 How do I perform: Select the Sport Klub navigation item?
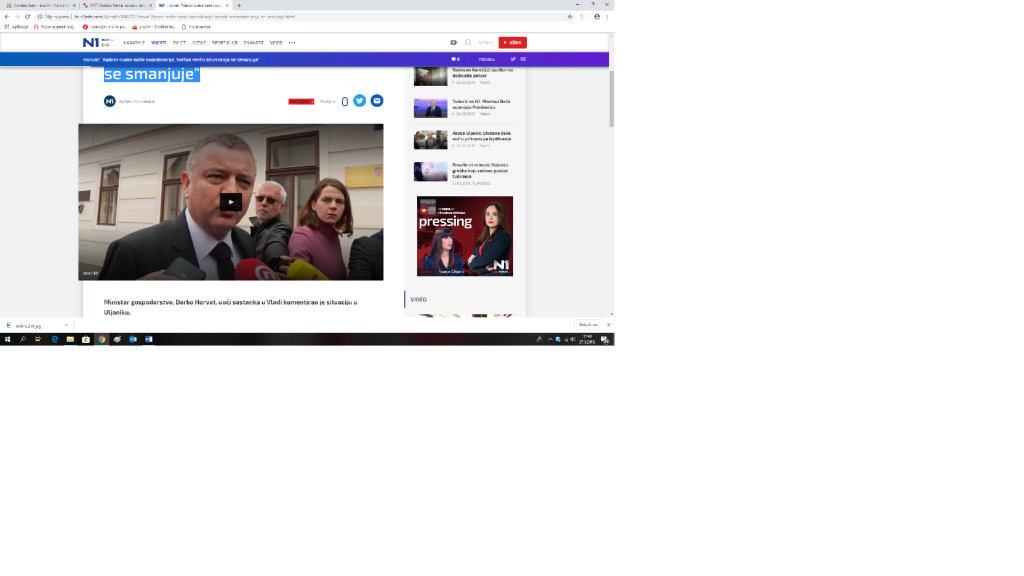[225, 42]
